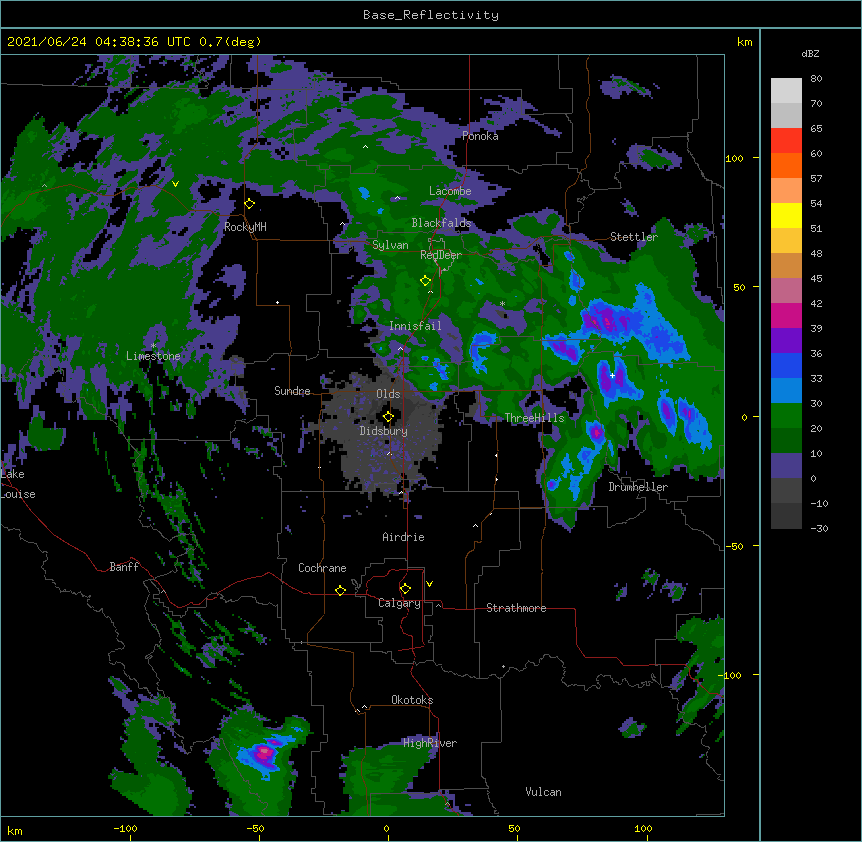Click the Lacombe city label
The image size is (862, 842).
click(450, 191)
